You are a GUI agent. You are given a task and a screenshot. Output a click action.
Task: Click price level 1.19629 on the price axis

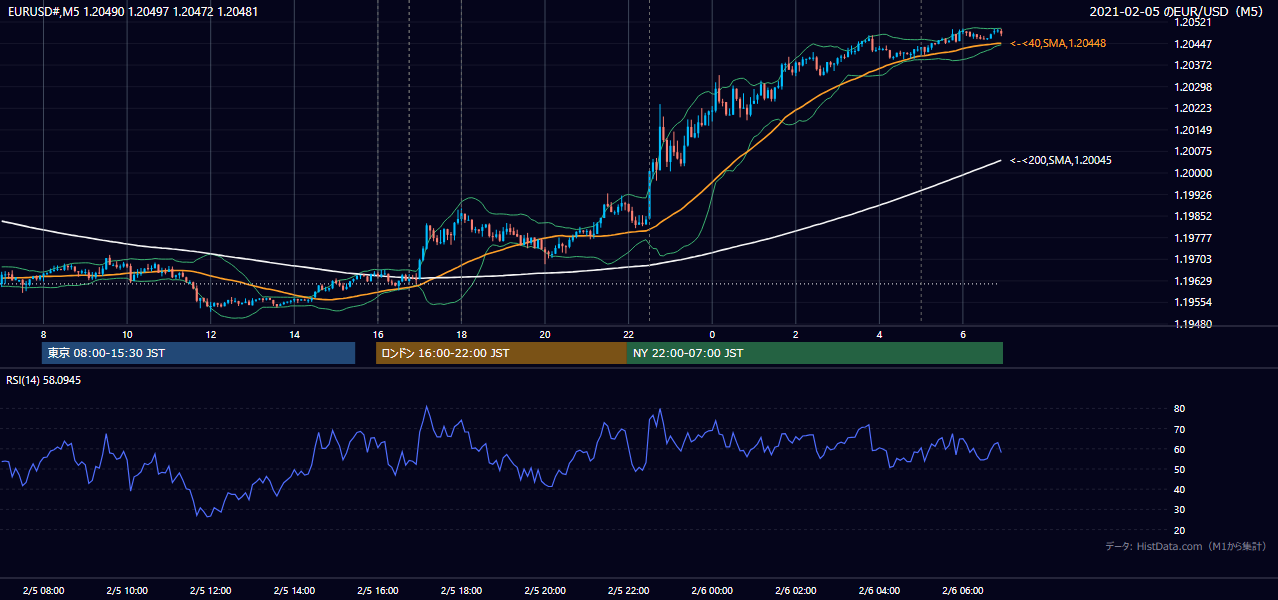coord(1193,281)
